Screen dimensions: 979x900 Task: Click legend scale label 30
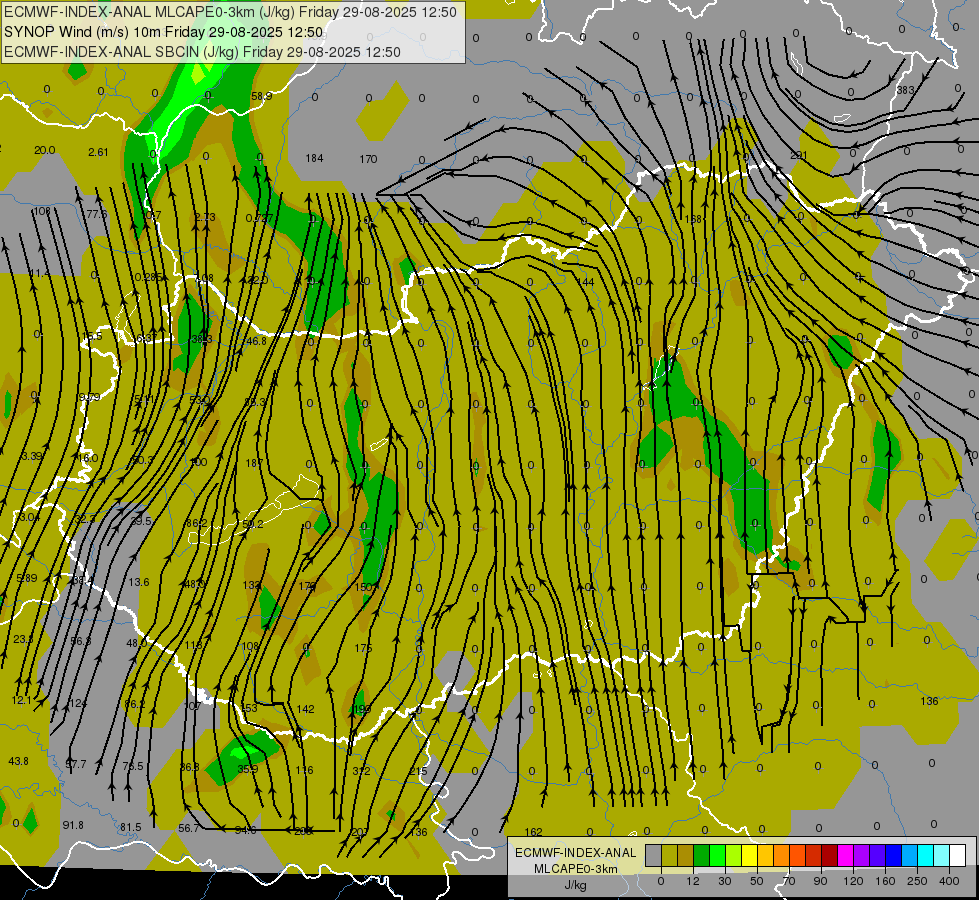pos(724,881)
